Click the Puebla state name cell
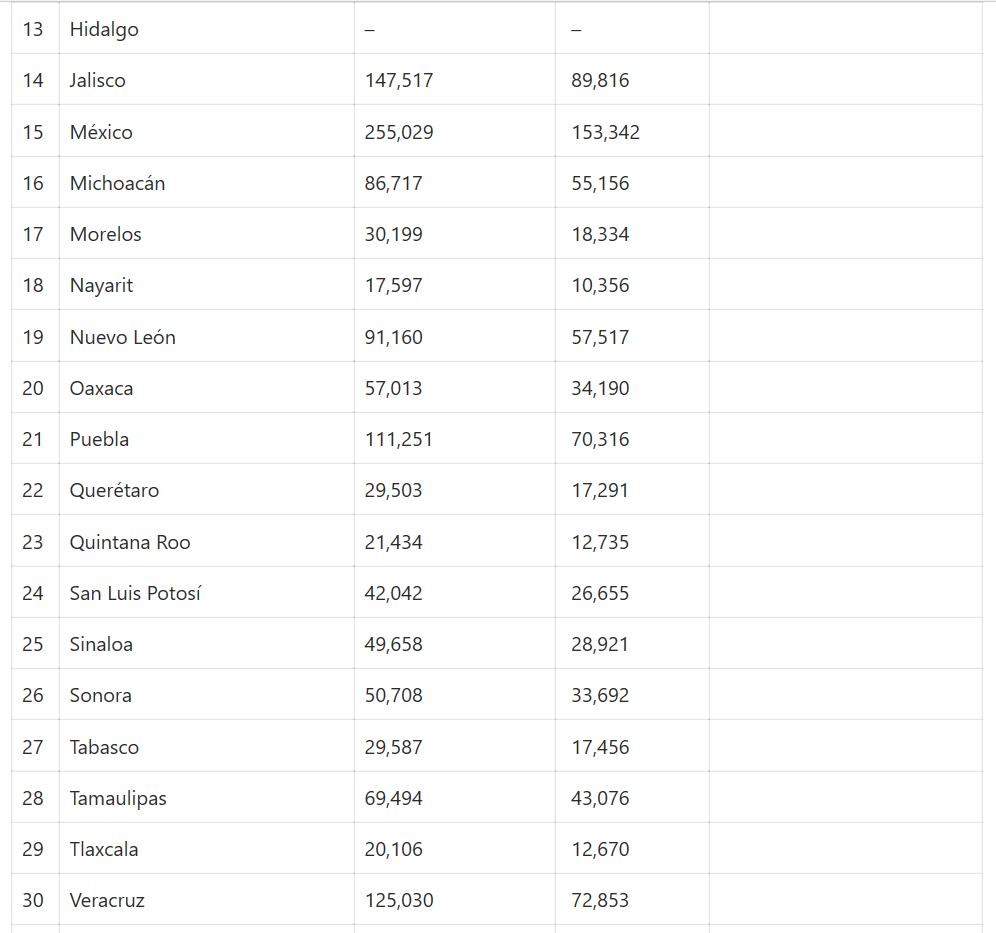This screenshot has width=996, height=933. 99,439
